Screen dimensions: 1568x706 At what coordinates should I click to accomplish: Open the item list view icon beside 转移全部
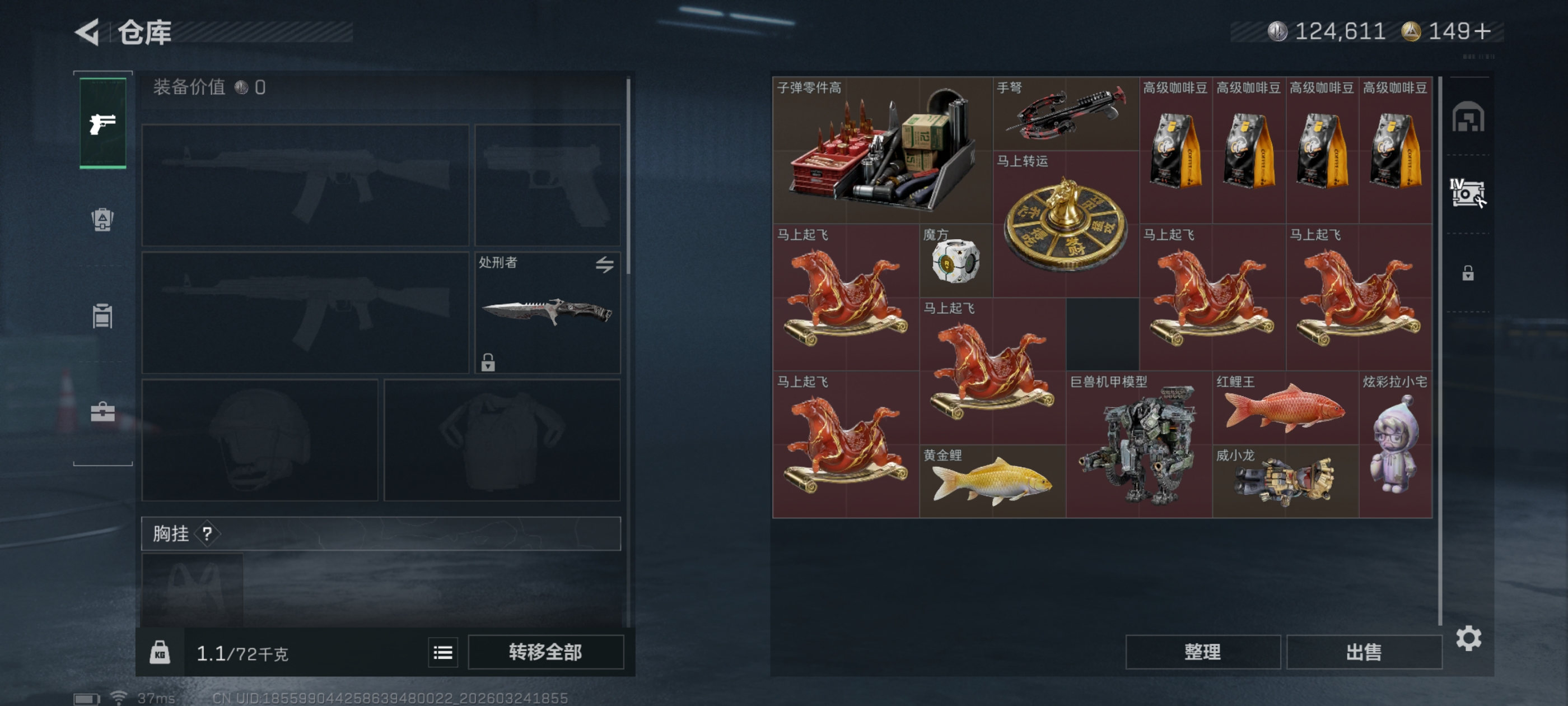(442, 652)
